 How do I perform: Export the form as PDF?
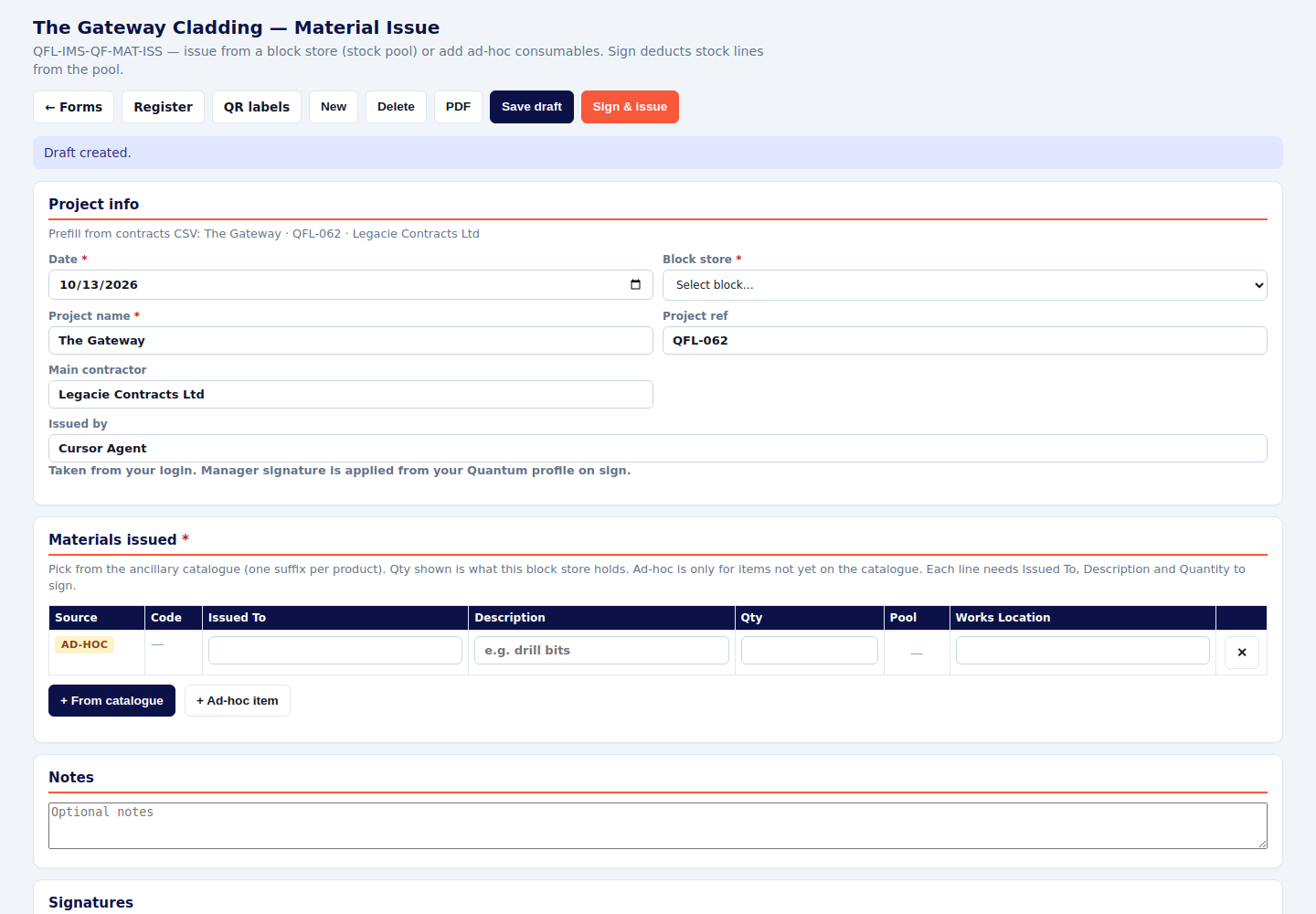coord(458,107)
